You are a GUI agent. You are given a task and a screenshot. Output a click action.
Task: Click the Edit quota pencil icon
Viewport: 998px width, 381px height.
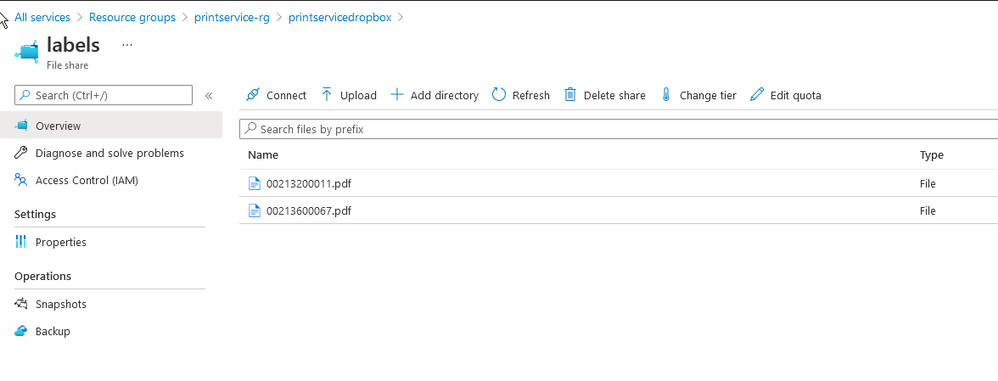[x=757, y=95]
